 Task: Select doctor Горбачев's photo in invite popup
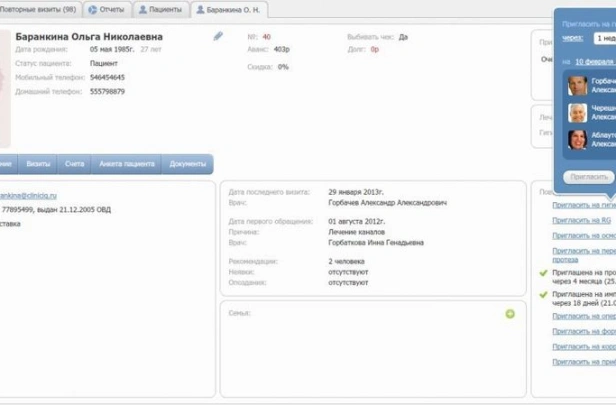point(577,85)
